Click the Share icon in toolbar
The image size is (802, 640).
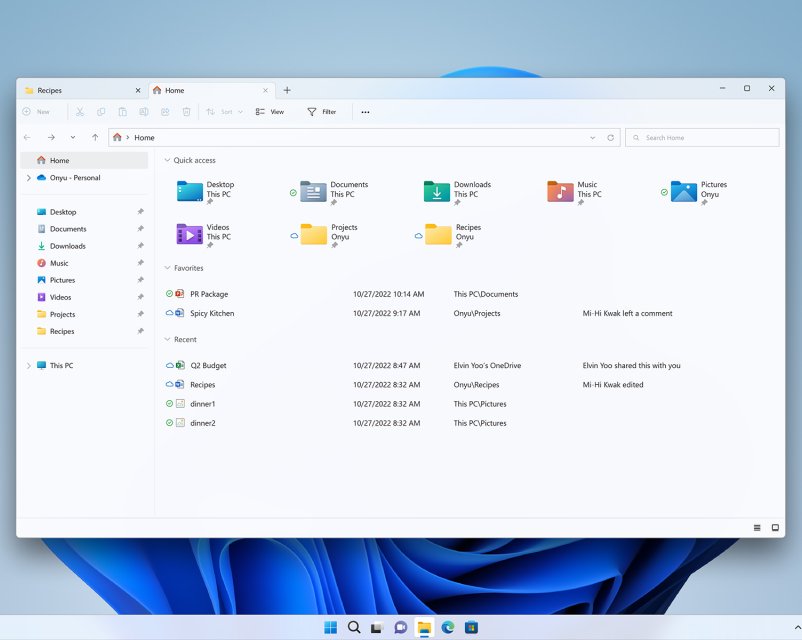click(x=165, y=112)
